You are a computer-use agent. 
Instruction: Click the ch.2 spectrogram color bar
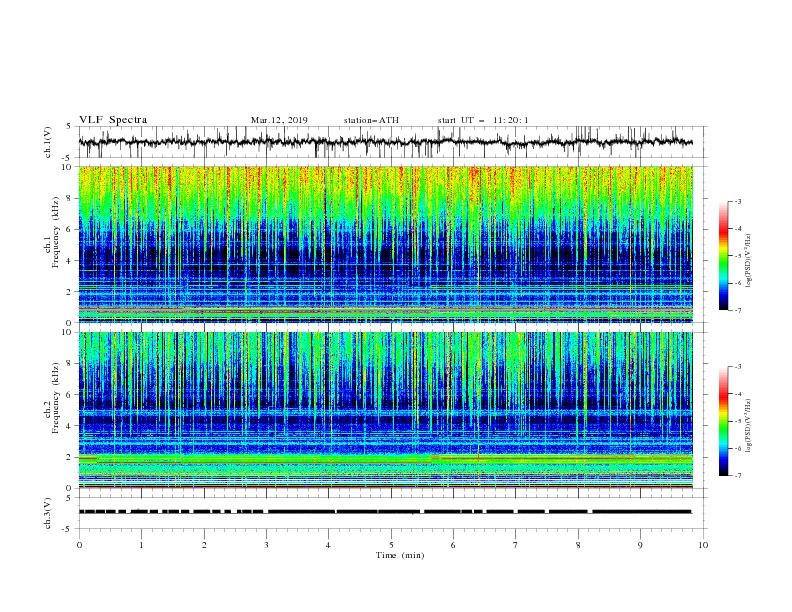pos(724,421)
